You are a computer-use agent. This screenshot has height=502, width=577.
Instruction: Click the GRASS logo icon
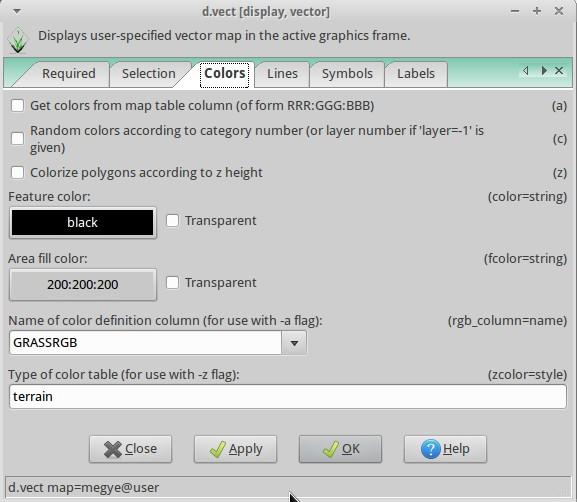pyautogui.click(x=18, y=40)
